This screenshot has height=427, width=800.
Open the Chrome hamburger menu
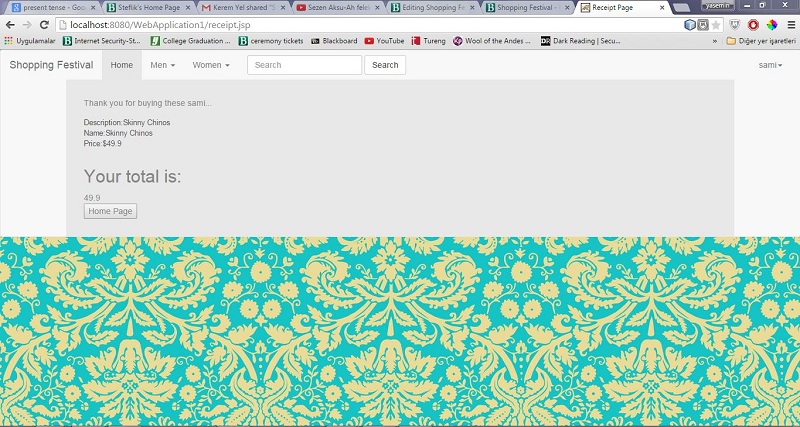click(788, 24)
